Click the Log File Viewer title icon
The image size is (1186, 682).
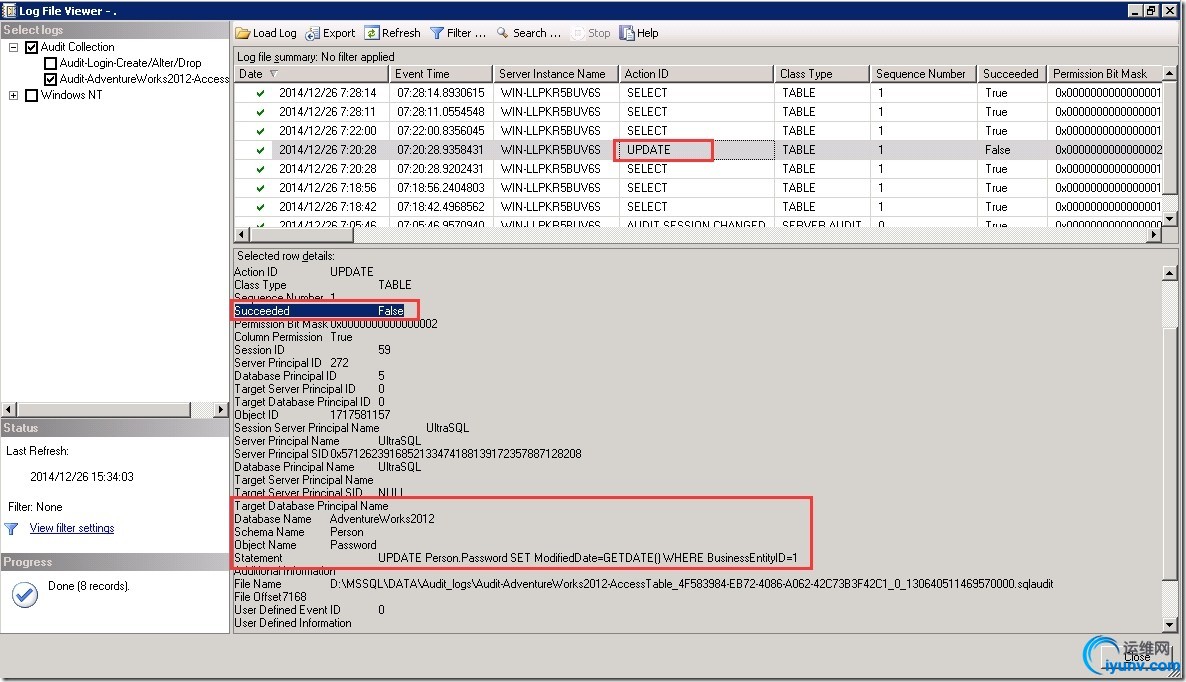point(9,11)
